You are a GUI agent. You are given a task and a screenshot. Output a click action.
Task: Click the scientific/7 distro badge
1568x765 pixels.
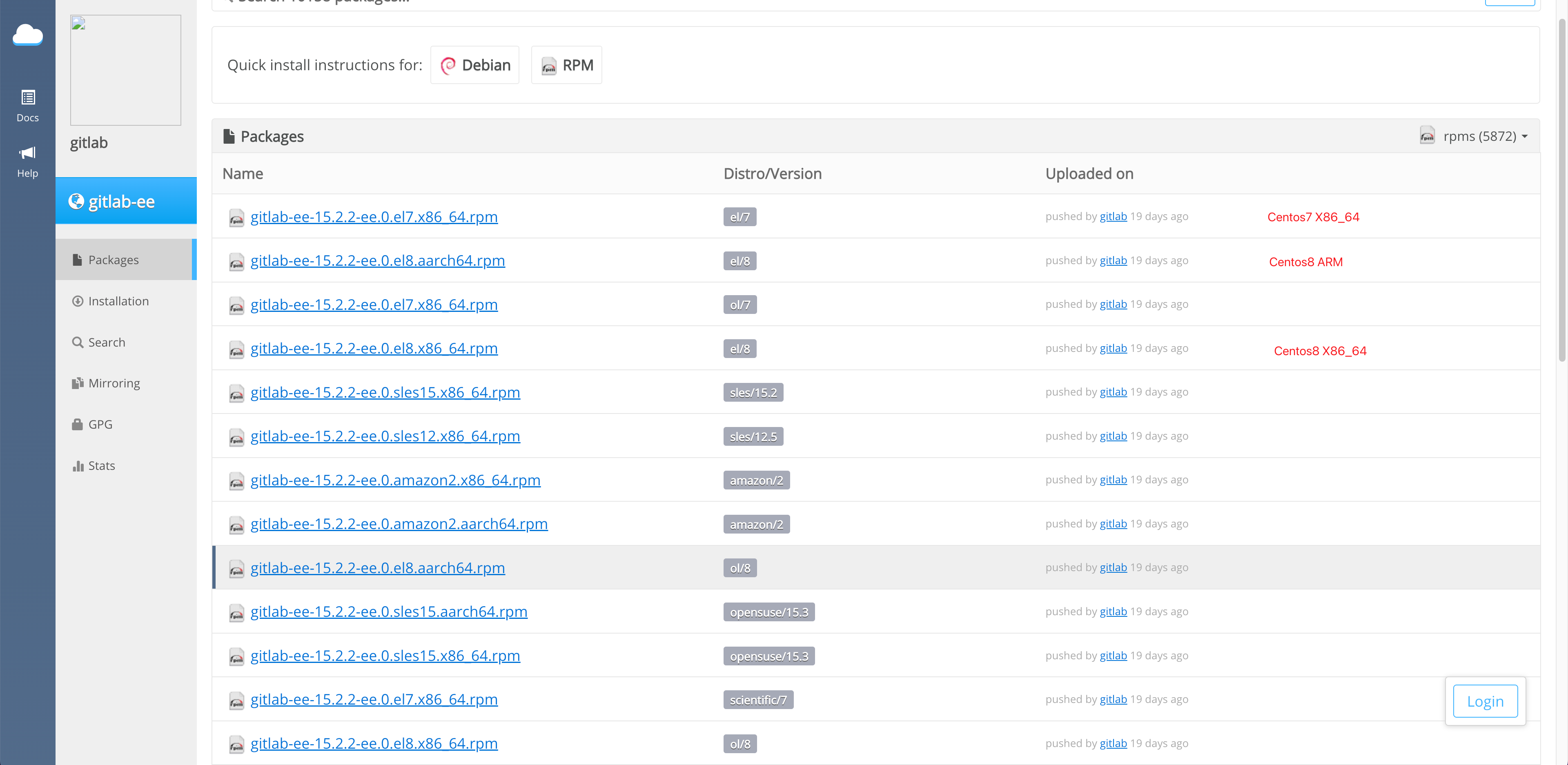tap(758, 700)
